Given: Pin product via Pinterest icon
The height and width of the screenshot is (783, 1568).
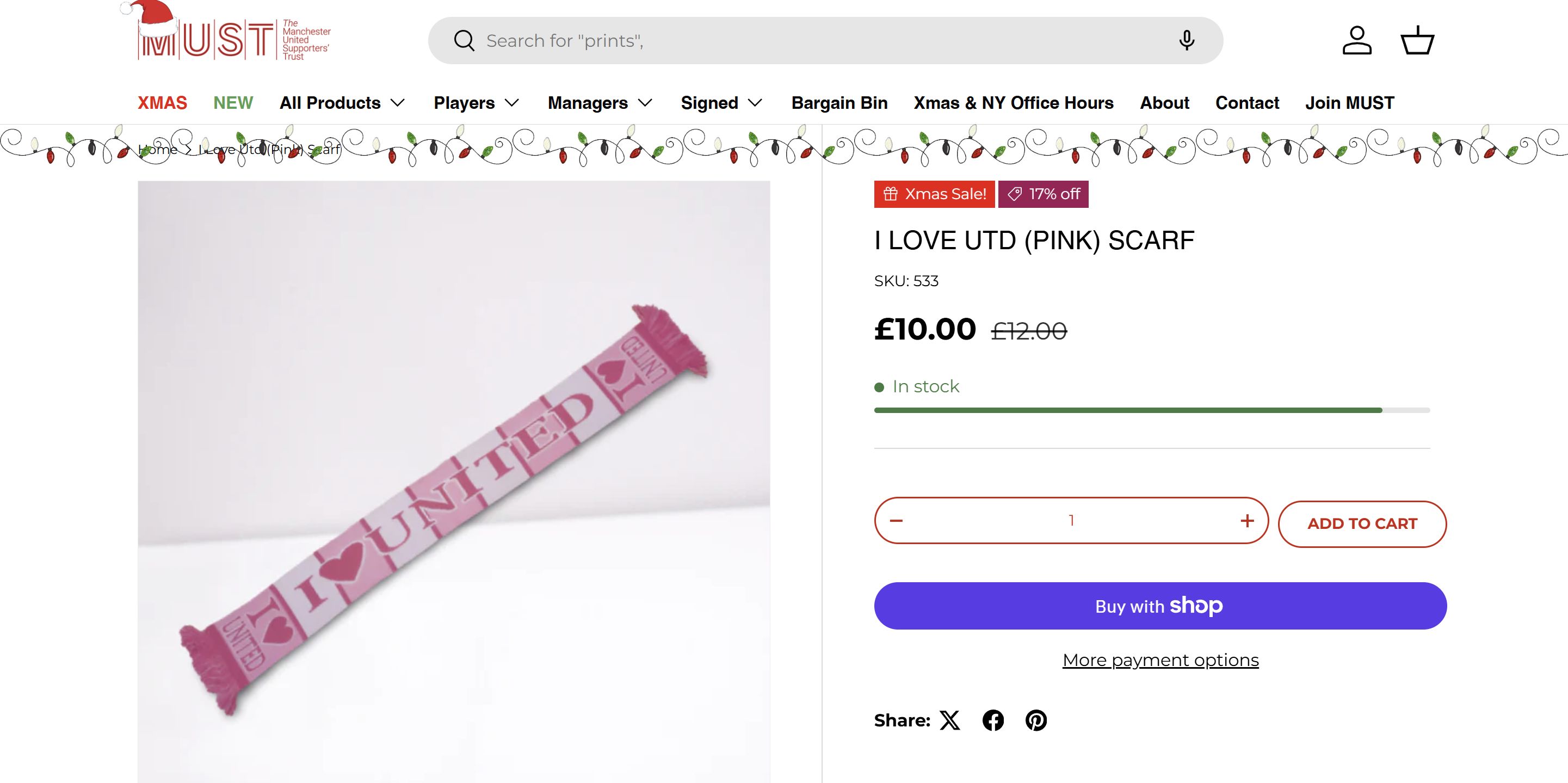Looking at the screenshot, I should (1036, 720).
